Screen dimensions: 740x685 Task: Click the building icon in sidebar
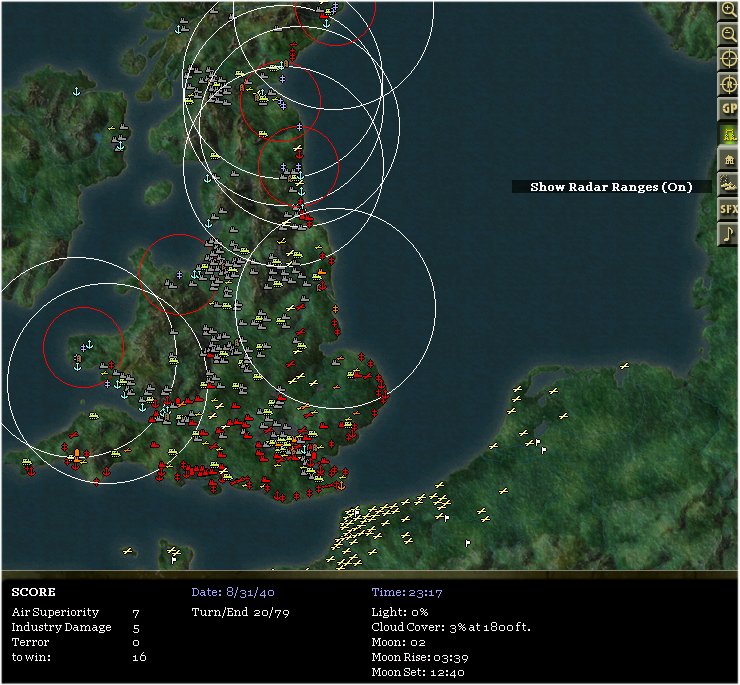pyautogui.click(x=728, y=159)
